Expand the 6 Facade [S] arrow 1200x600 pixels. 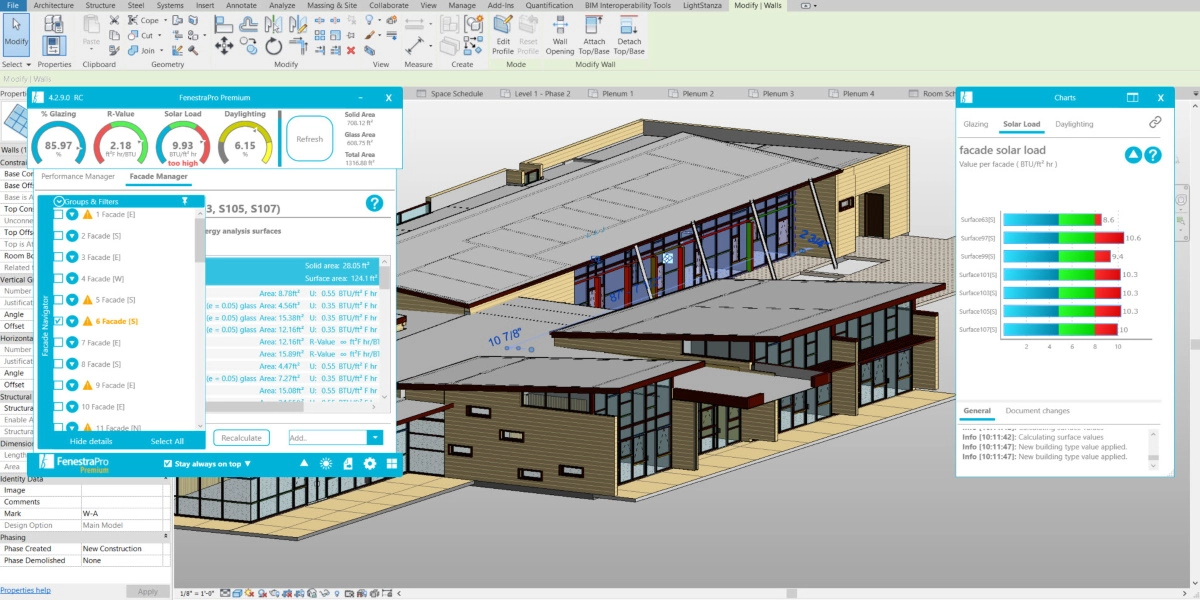(x=72, y=321)
